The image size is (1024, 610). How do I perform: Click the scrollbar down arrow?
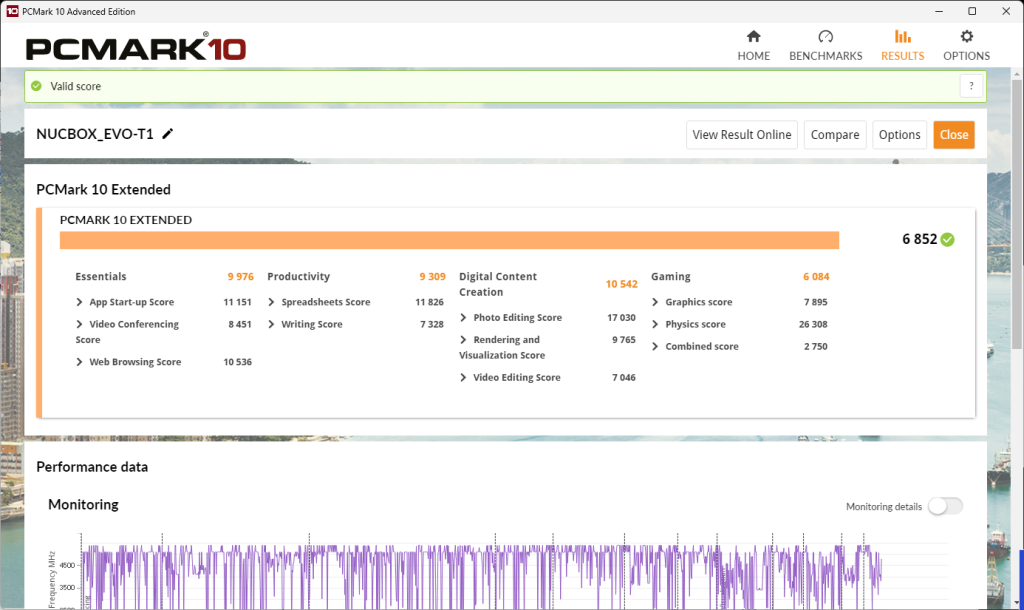click(x=1017, y=603)
